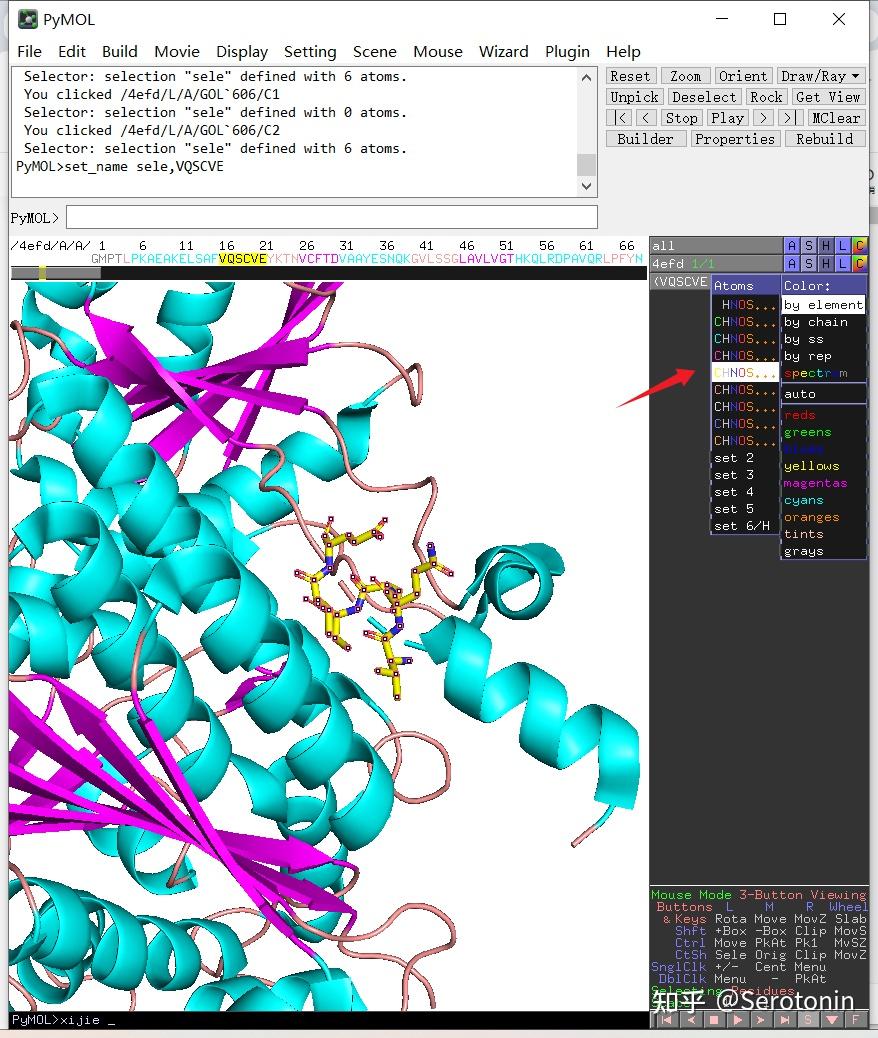Image resolution: width=878 pixels, height=1038 pixels.
Task: Play movie with bottom triangle icon
Action: [738, 1020]
